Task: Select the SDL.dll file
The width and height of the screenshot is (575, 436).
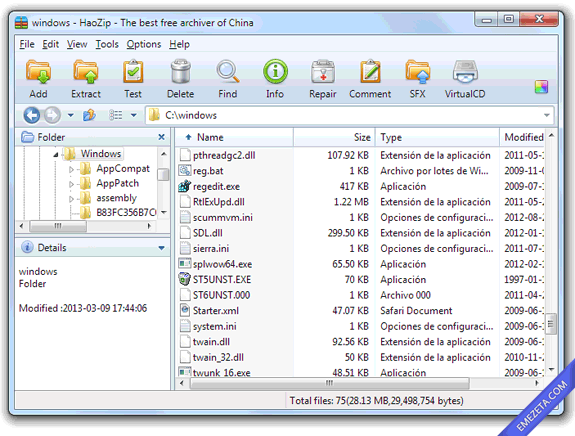Action: [208, 233]
